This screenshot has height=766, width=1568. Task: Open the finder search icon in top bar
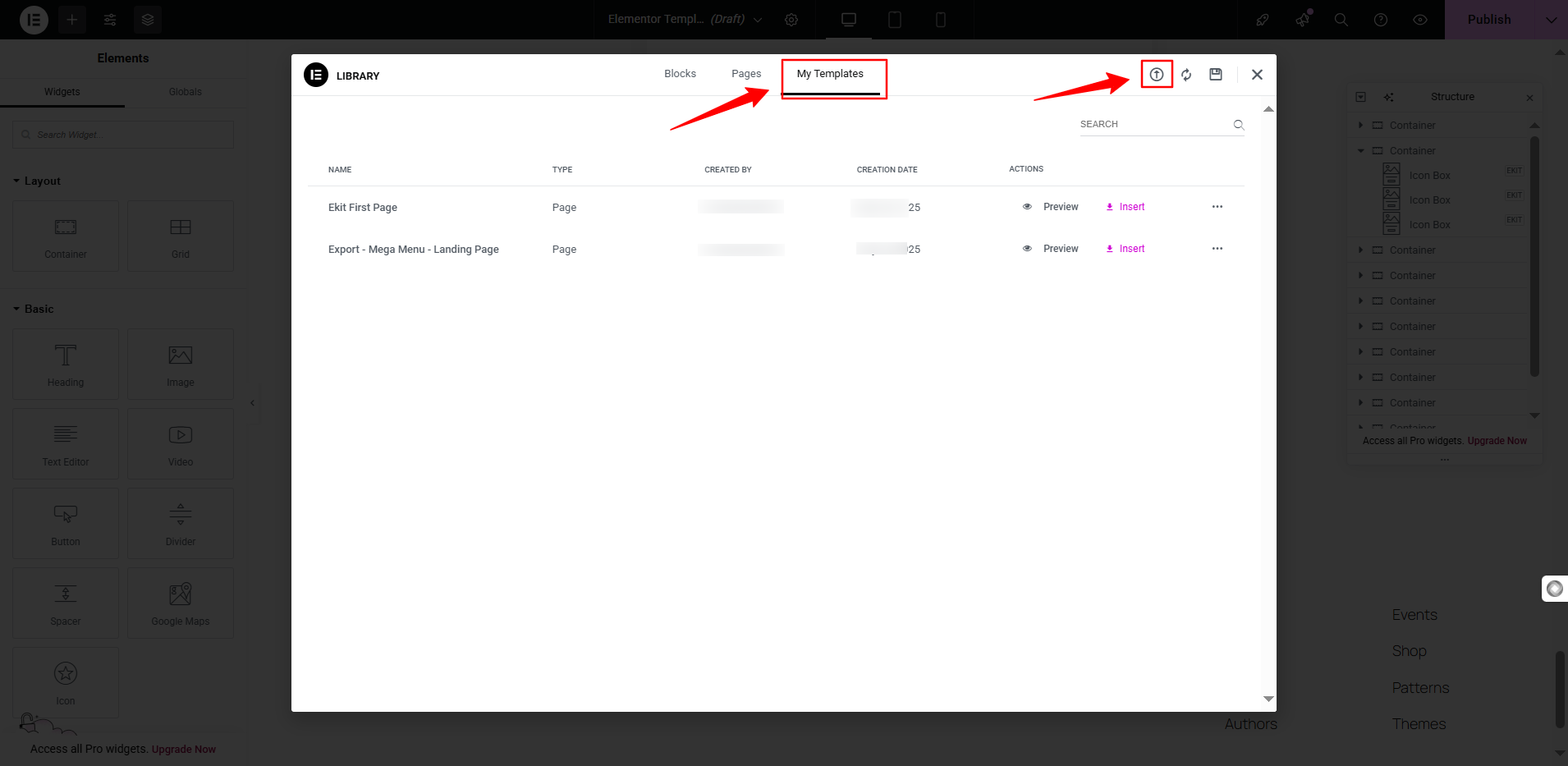(x=1341, y=20)
